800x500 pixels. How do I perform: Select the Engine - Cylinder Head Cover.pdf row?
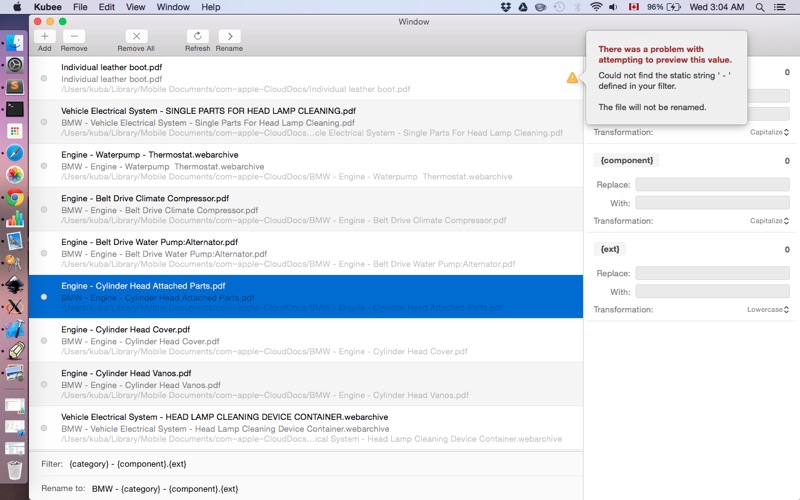pyautogui.click(x=306, y=340)
